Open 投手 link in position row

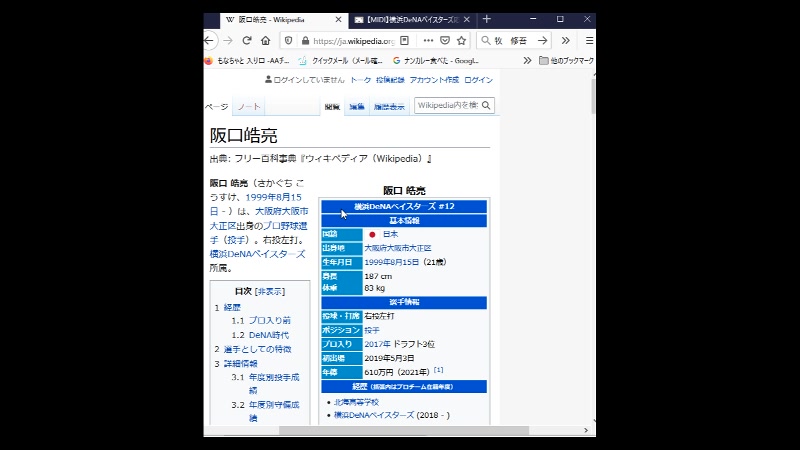pos(372,330)
